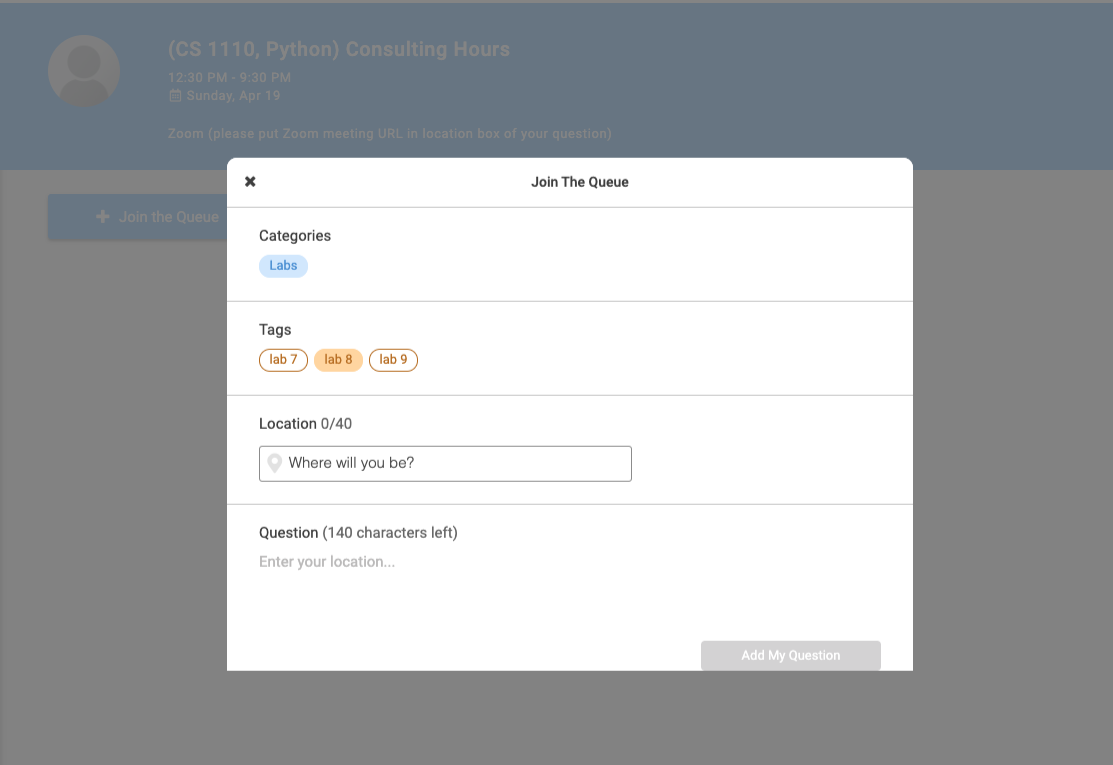The width and height of the screenshot is (1113, 765).
Task: Click the profile avatar in the header
Action: click(84, 71)
